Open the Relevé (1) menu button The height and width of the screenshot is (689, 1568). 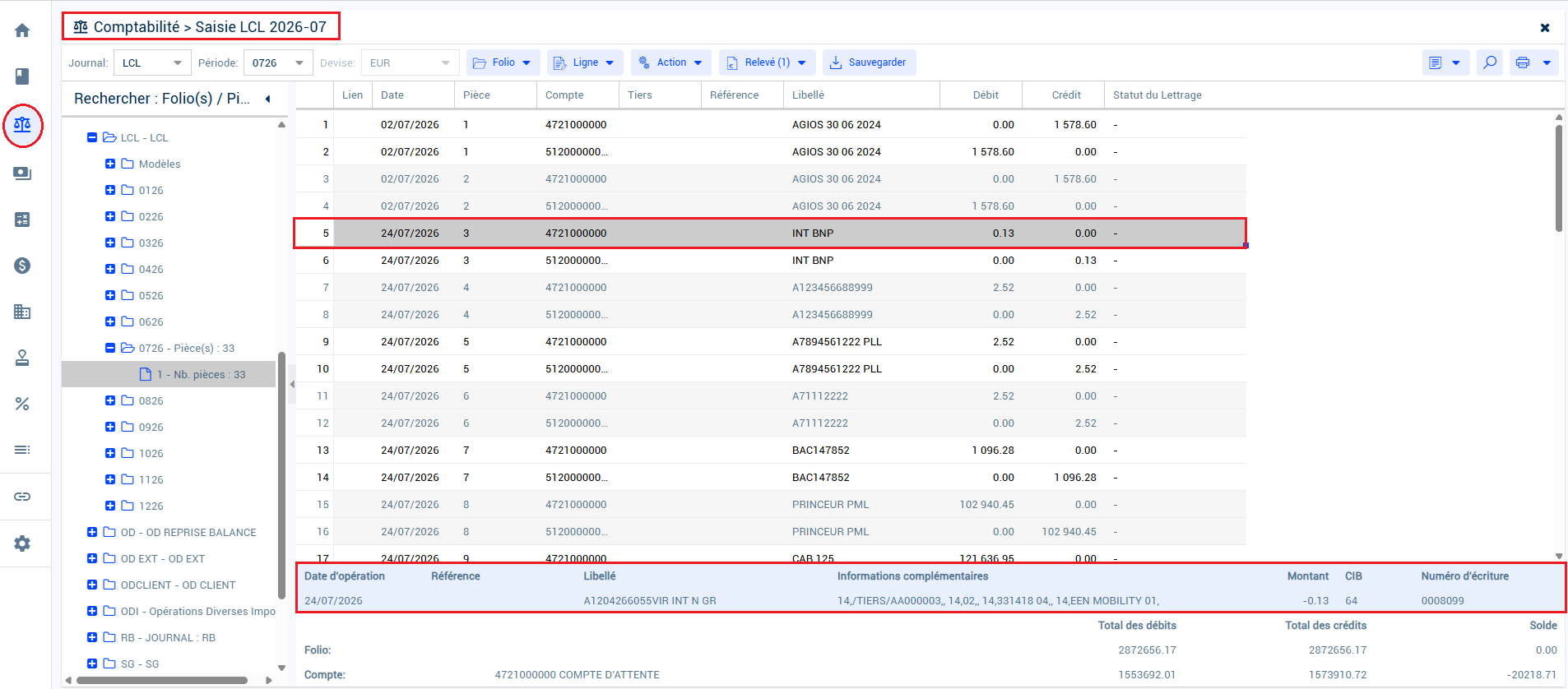click(x=767, y=62)
